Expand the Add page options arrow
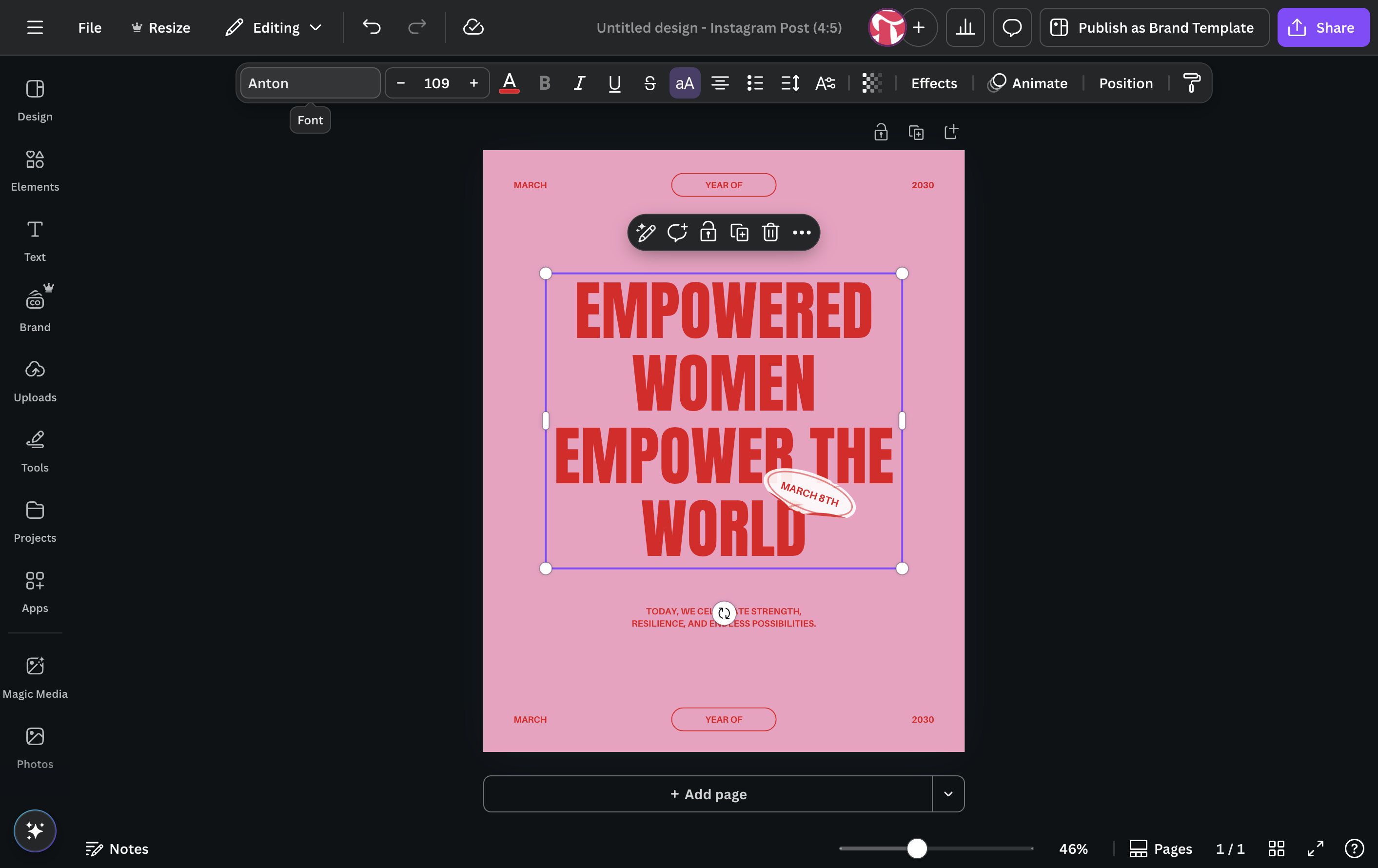Image resolution: width=1378 pixels, height=868 pixels. 948,793
